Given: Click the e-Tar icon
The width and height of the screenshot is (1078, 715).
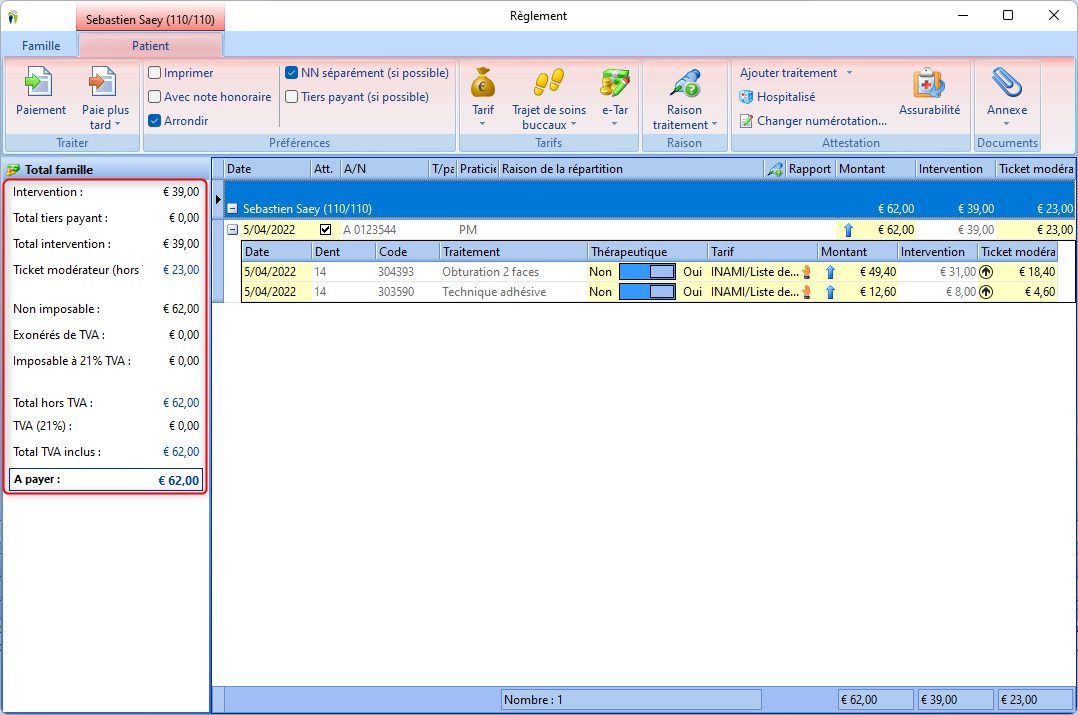Looking at the screenshot, I should tap(615, 82).
